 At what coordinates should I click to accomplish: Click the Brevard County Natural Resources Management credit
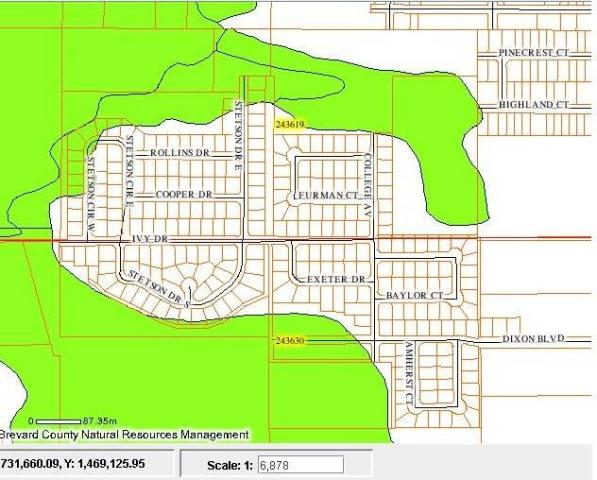[x=124, y=434]
